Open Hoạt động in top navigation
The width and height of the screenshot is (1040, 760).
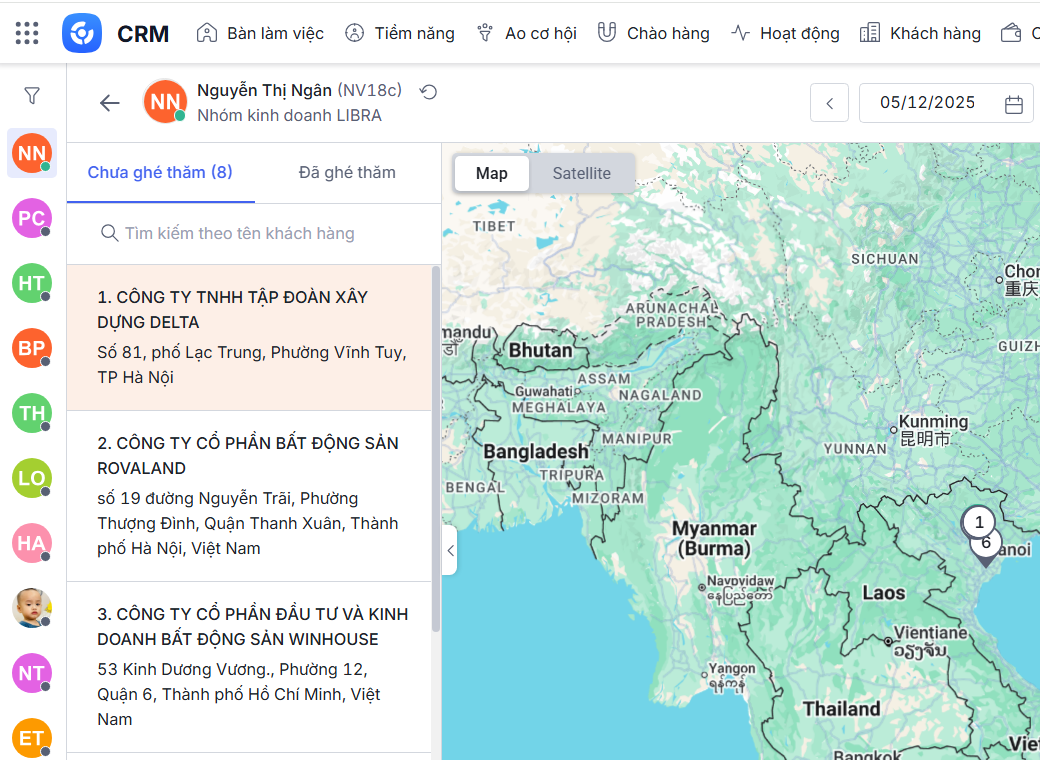tap(785, 33)
